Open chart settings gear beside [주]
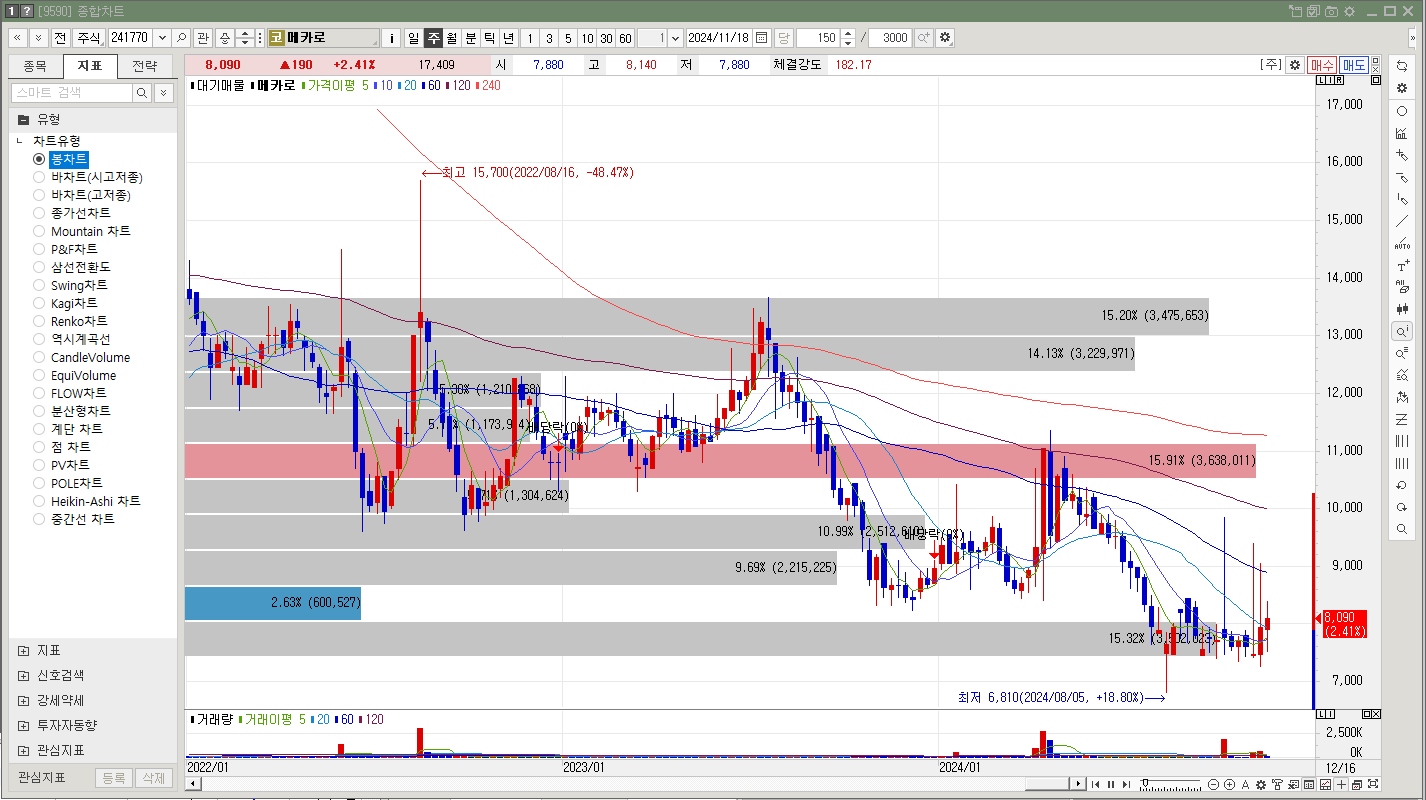Image resolution: width=1426 pixels, height=800 pixels. (1295, 65)
